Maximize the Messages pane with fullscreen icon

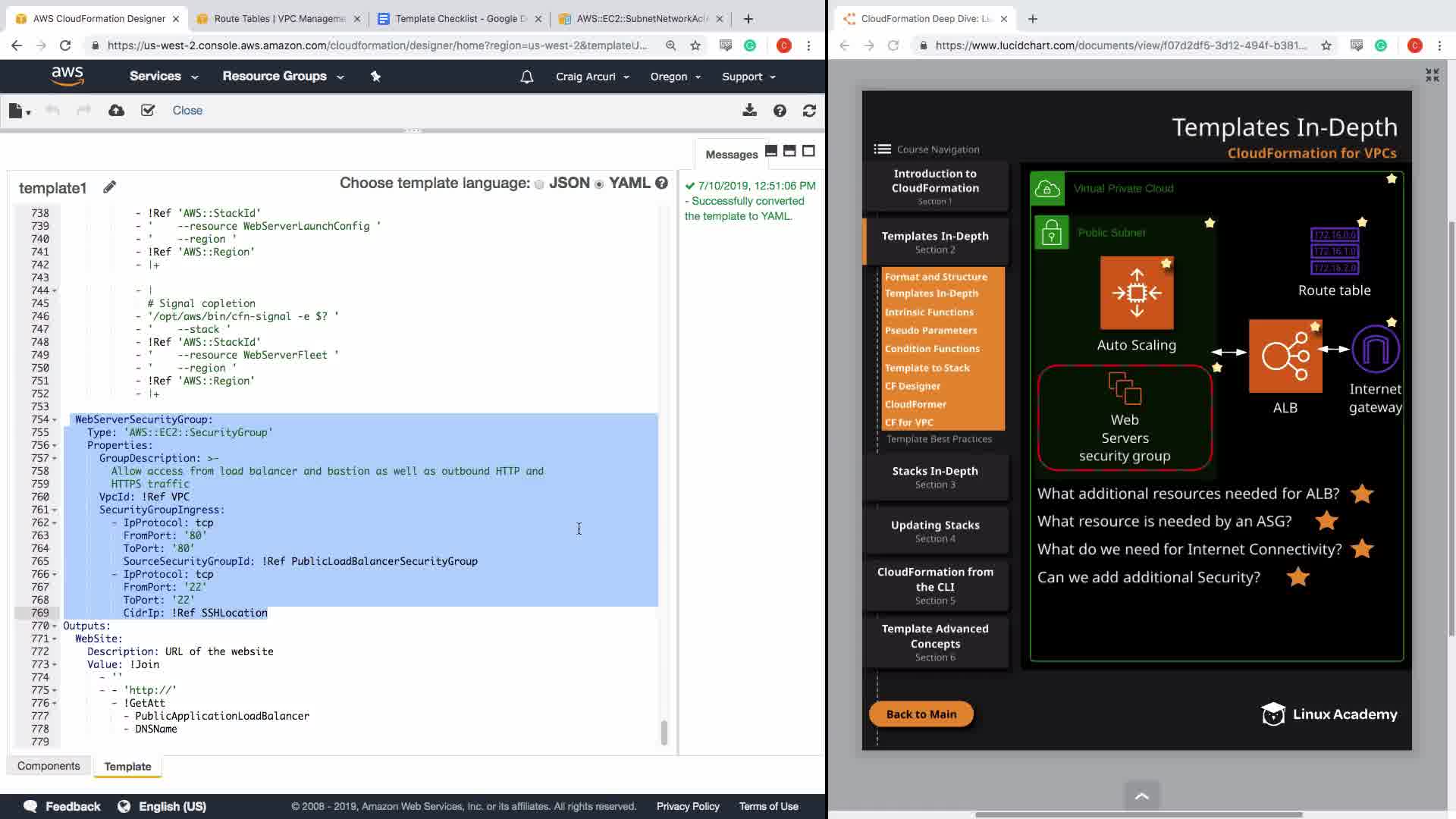[808, 151]
